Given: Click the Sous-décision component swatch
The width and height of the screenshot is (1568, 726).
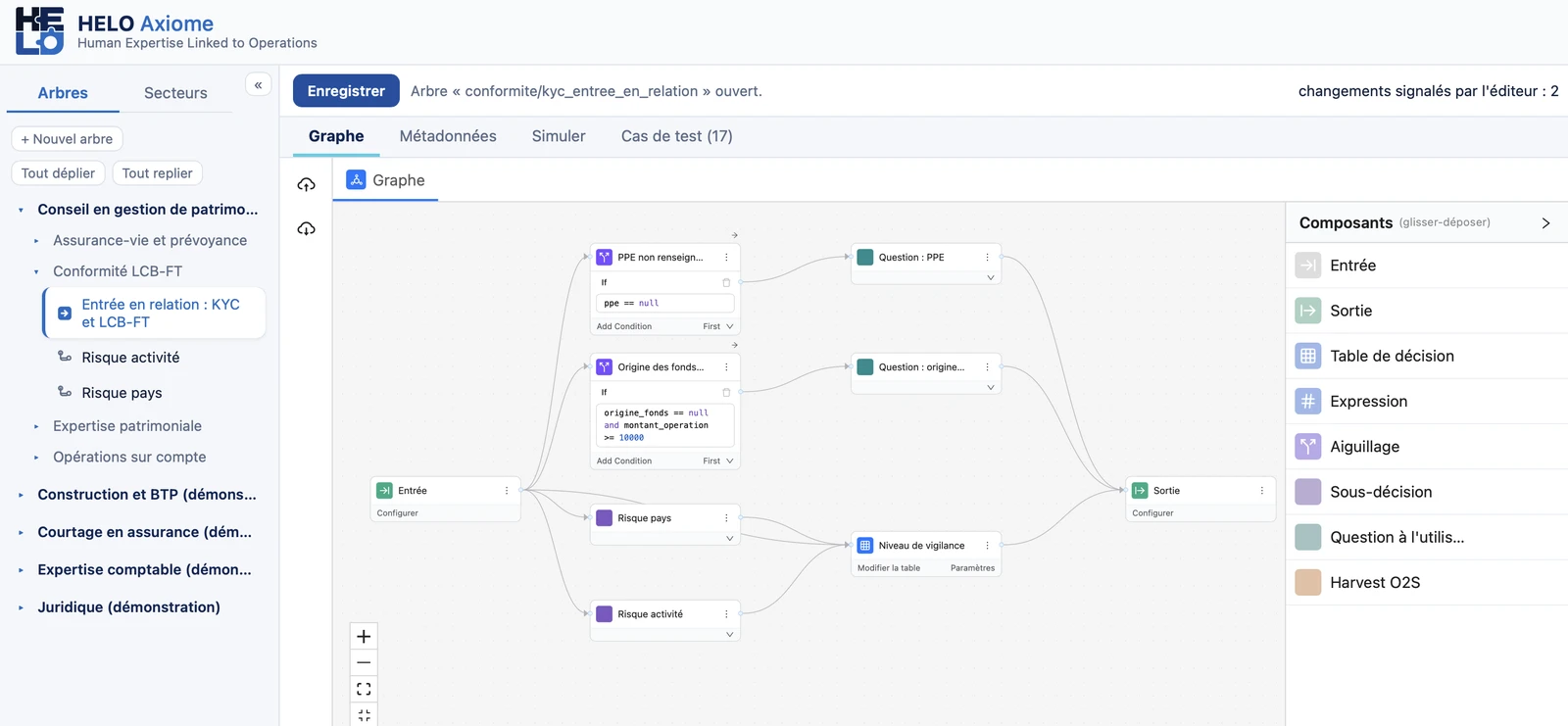Looking at the screenshot, I should point(1307,492).
